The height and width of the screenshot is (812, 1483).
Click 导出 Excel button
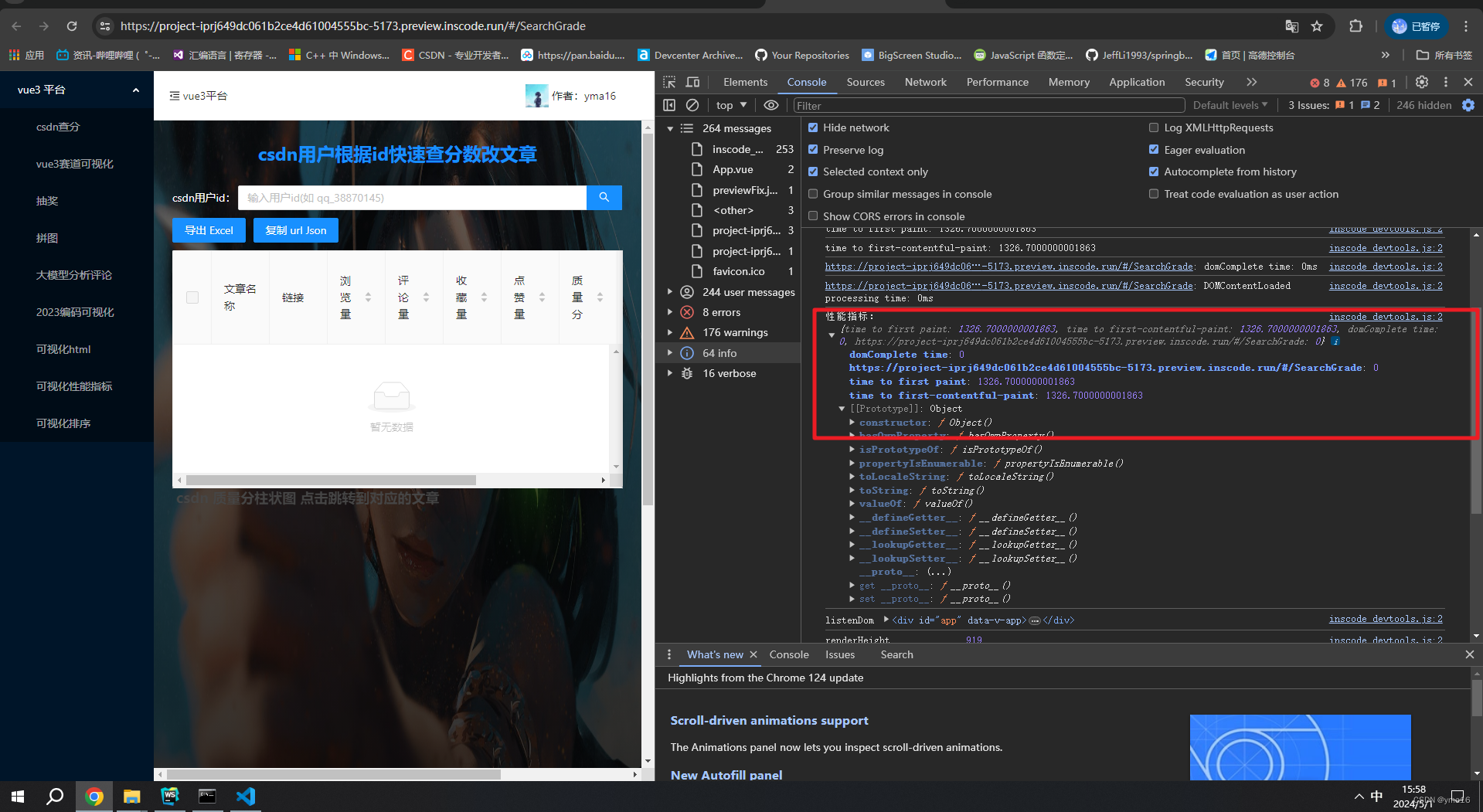click(209, 230)
